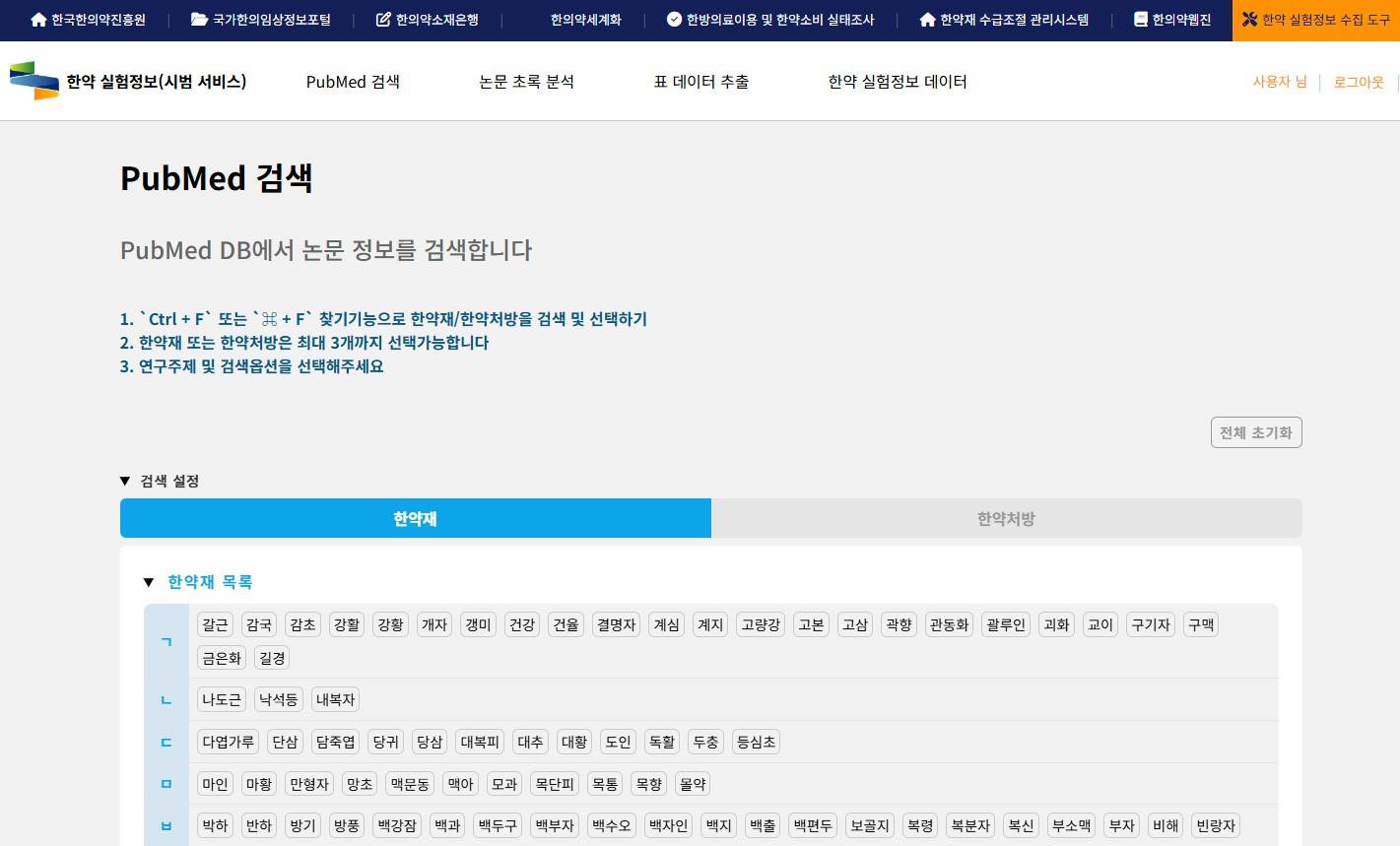The height and width of the screenshot is (846, 1400).
Task: Click the 한방의료이용 check circle icon
Action: point(674,20)
